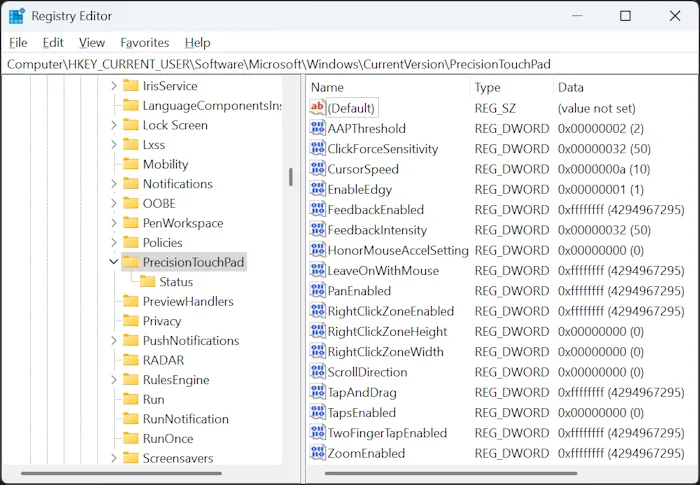This screenshot has height=485, width=700.
Task: Click the ScrollDirection DWORD icon
Action: tap(317, 372)
